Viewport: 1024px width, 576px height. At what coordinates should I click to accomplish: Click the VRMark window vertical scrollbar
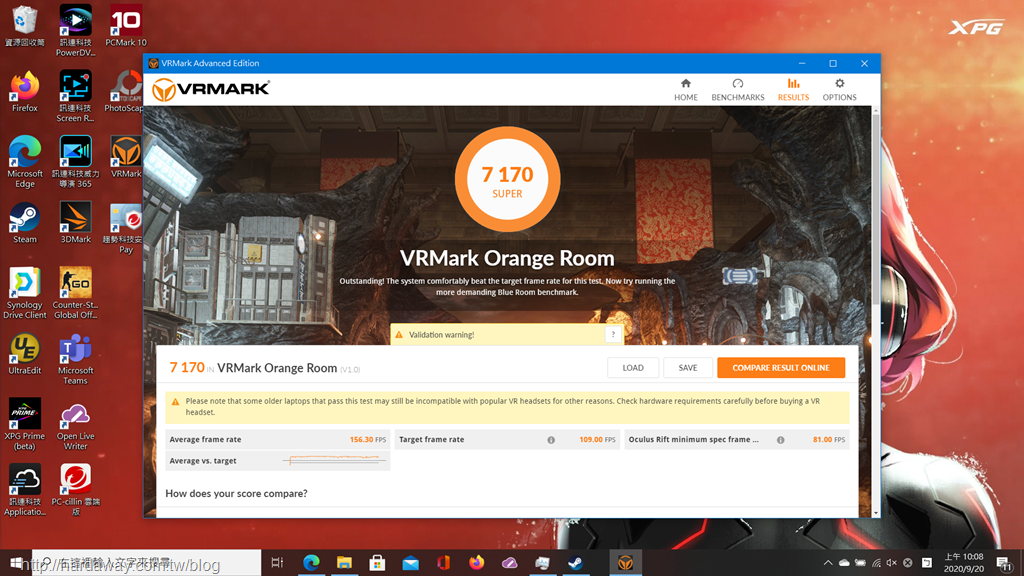click(x=876, y=209)
